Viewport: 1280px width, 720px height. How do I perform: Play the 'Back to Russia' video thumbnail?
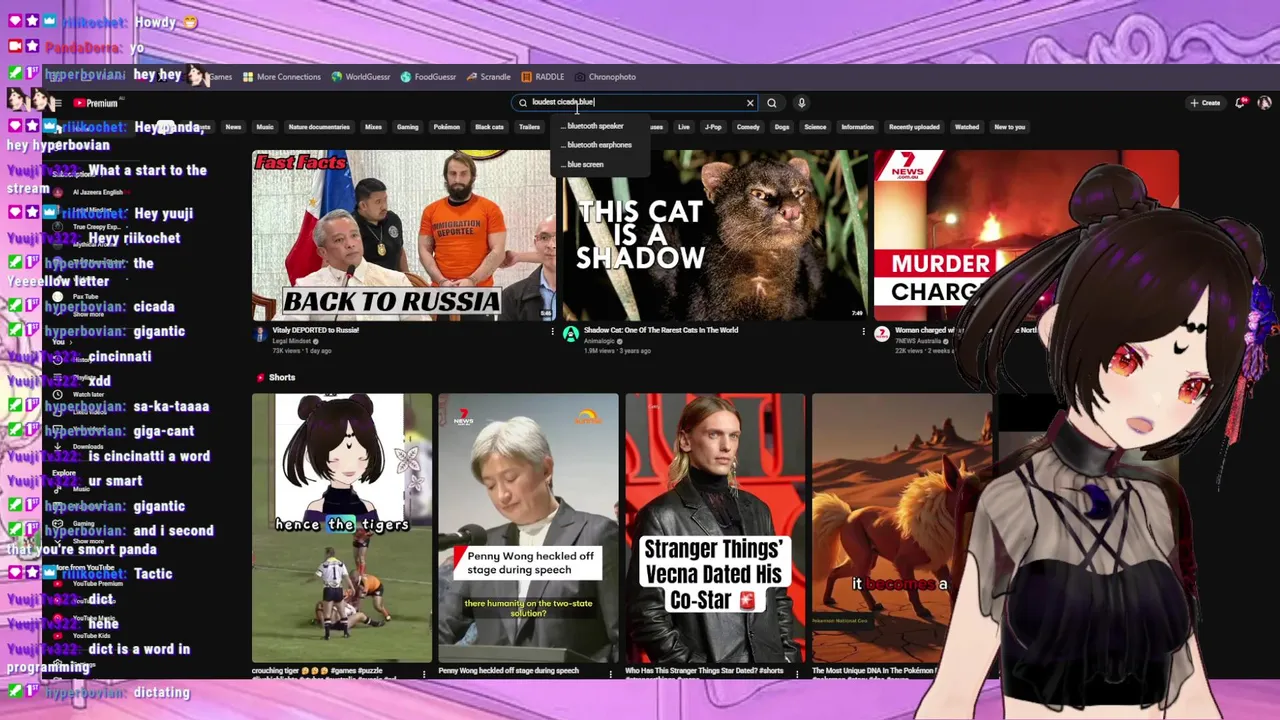[x=403, y=235]
